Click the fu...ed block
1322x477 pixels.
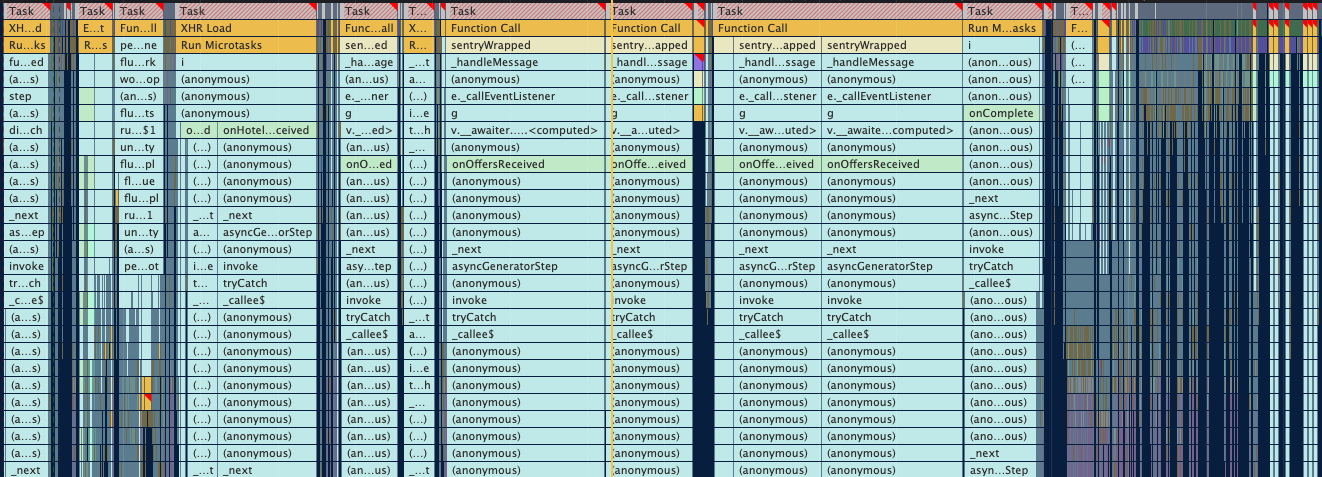[25, 62]
